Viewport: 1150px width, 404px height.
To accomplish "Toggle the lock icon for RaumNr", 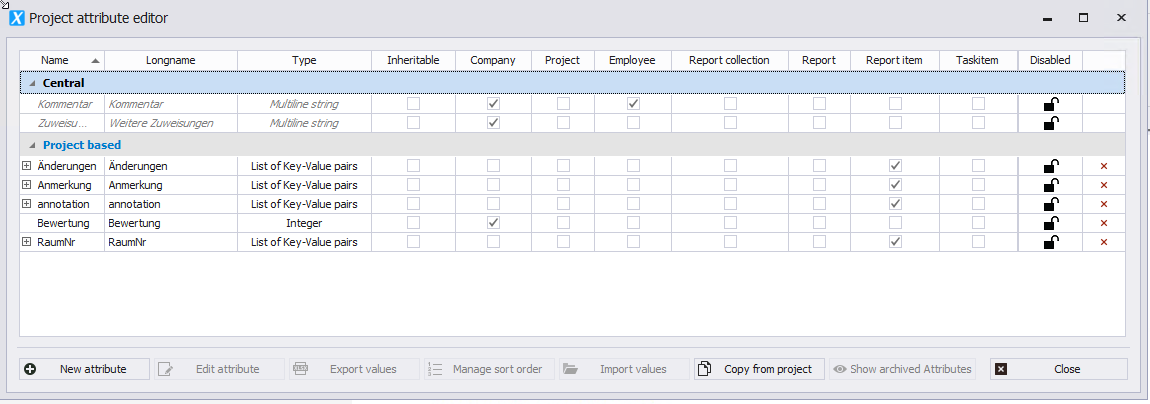I will (x=1050, y=242).
